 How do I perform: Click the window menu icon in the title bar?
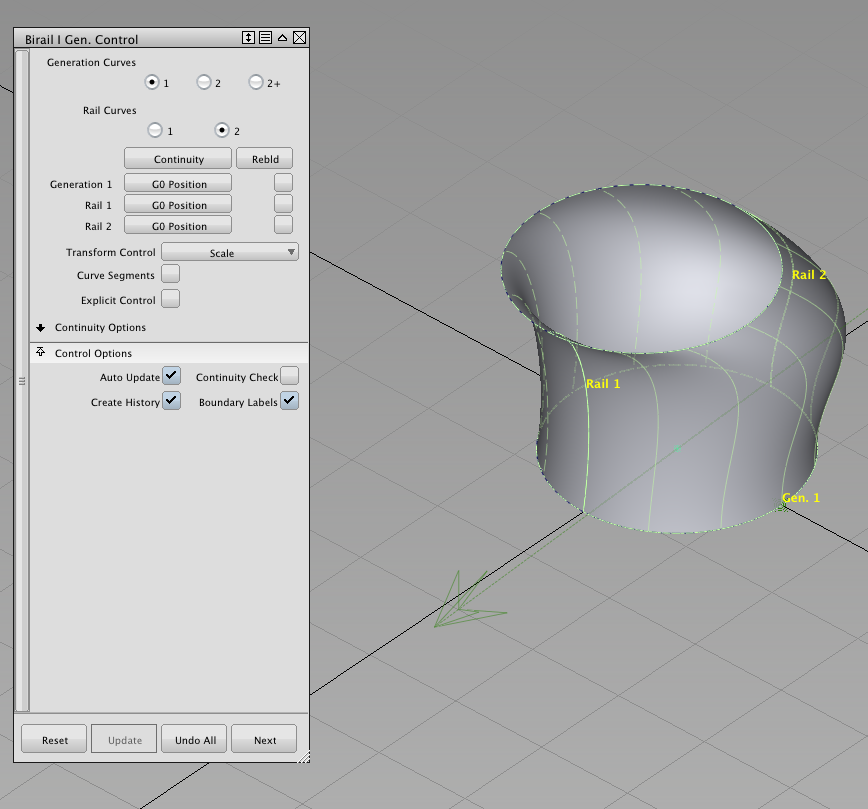(265, 37)
